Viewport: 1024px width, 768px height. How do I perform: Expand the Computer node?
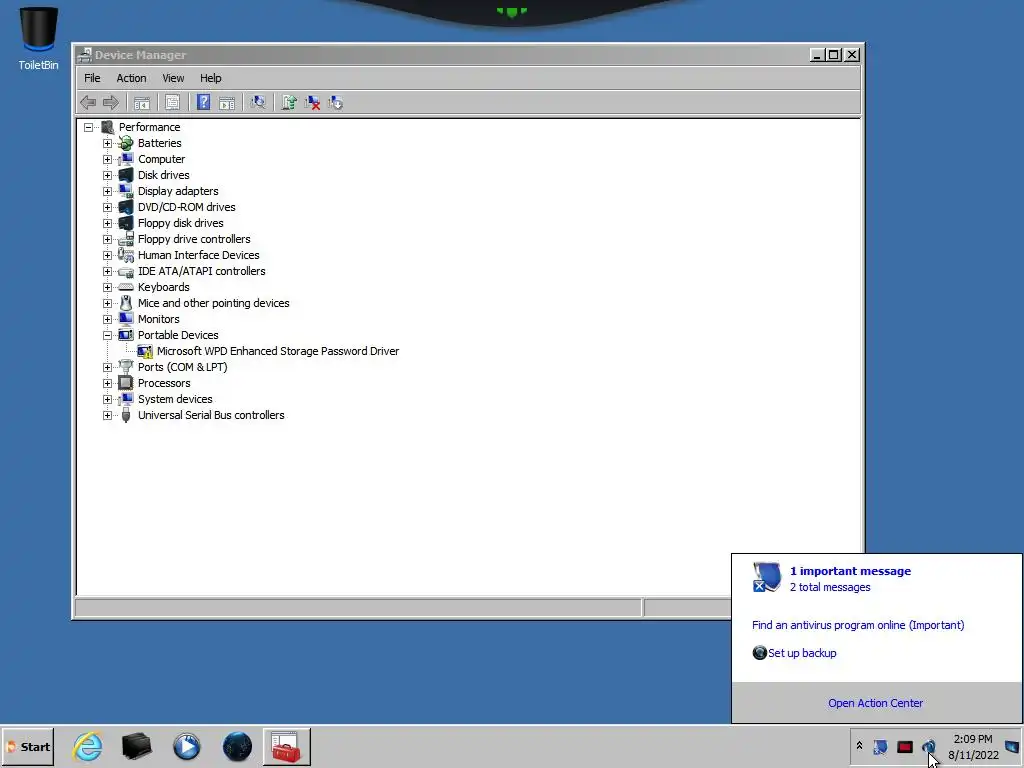[108, 159]
